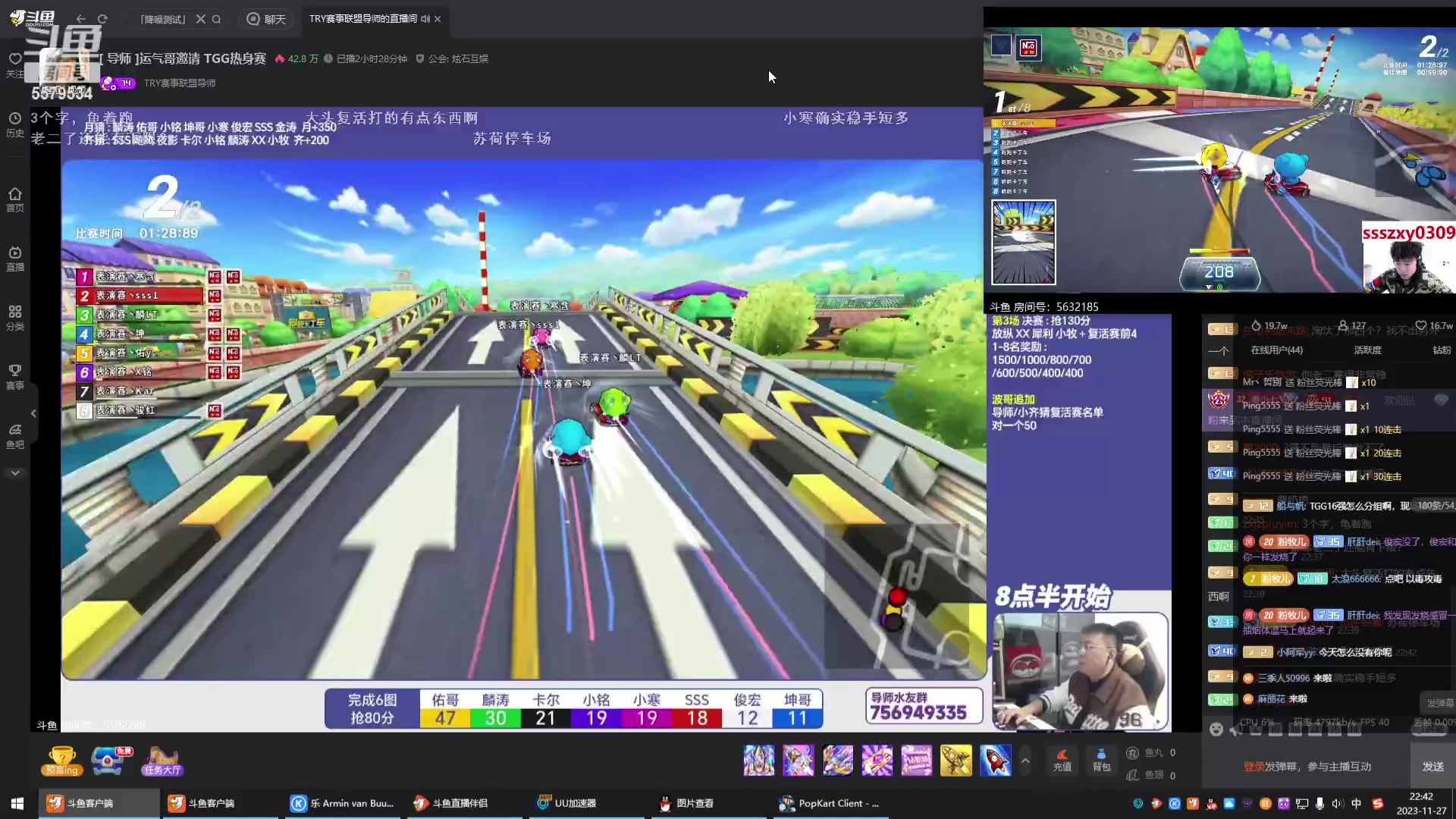Open the 活跃度 tab
The height and width of the screenshot is (819, 1456).
point(1367,350)
